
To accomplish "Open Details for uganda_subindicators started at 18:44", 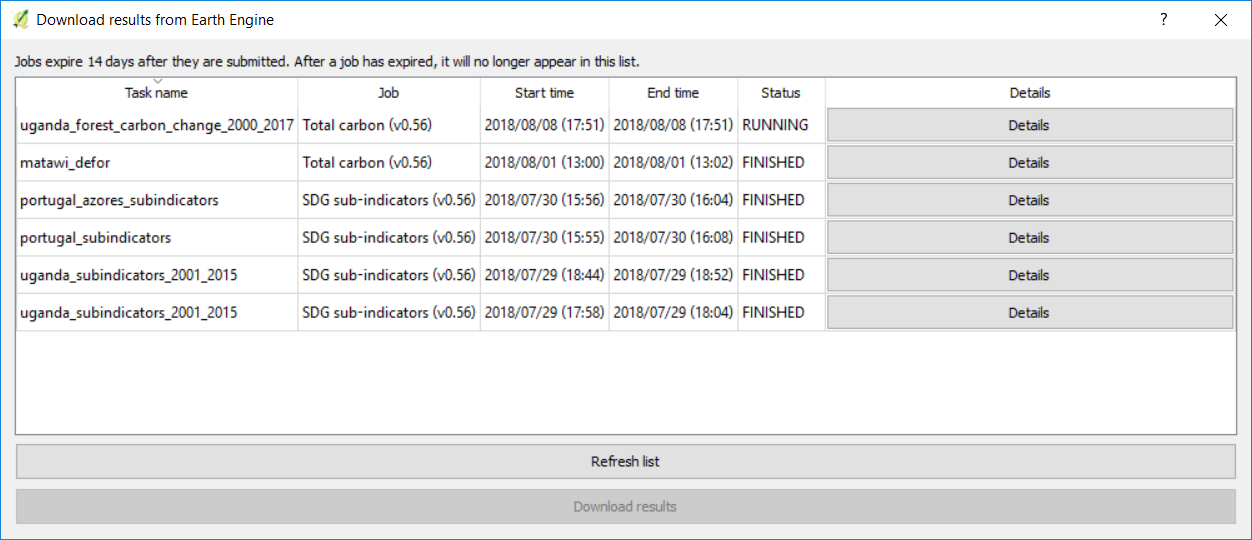I will (1029, 276).
